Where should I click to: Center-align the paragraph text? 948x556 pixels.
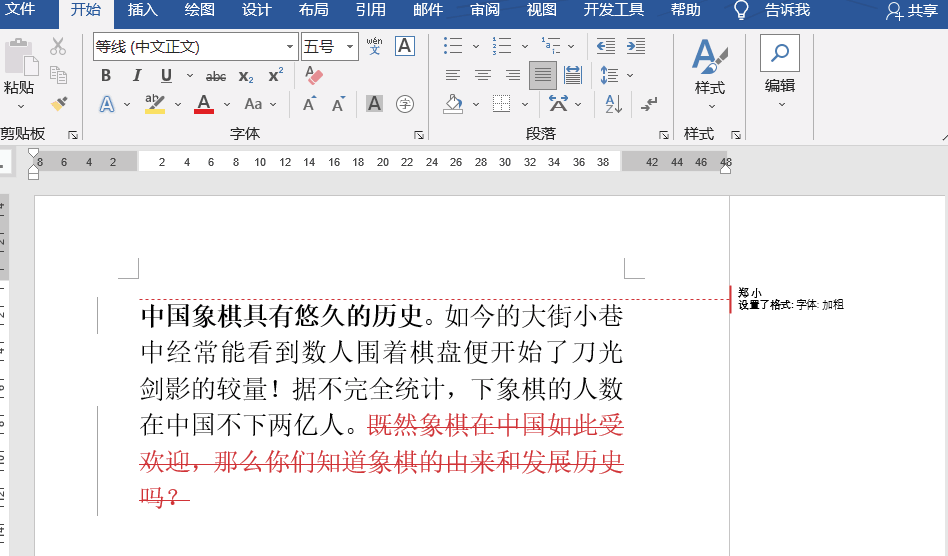point(483,76)
